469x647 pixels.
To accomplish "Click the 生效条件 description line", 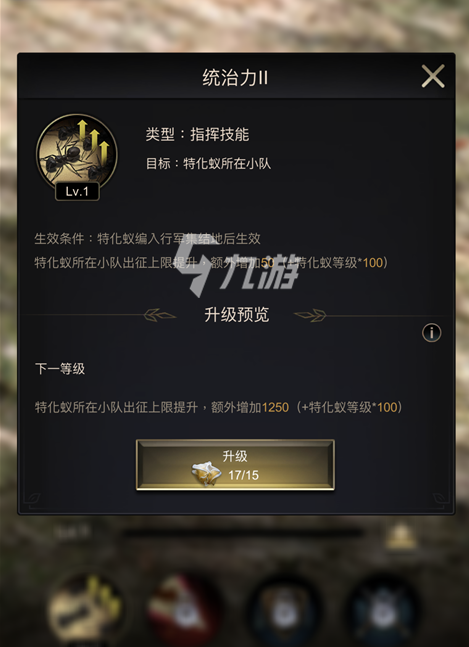I will point(147,238).
